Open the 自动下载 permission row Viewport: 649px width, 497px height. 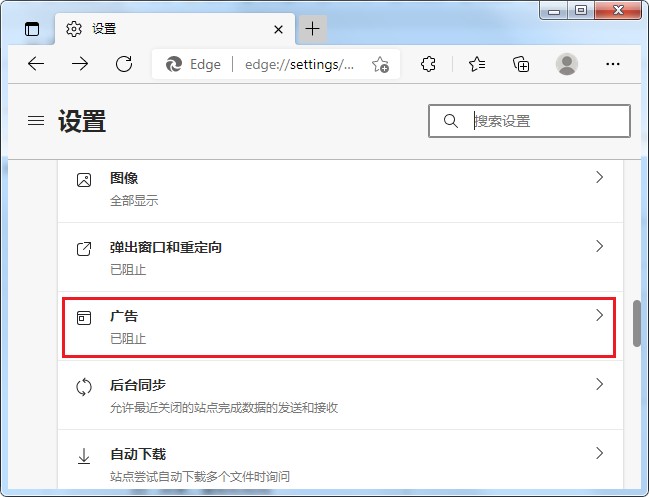[340, 464]
